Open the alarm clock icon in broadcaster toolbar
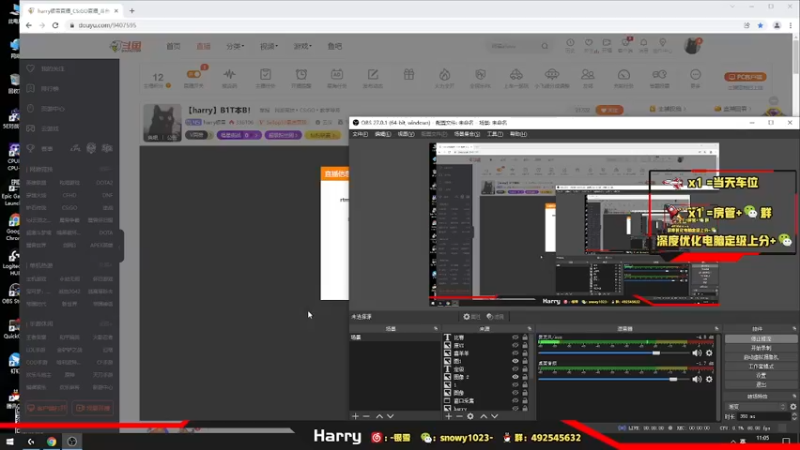The width and height of the screenshot is (800, 450). (x=301, y=74)
